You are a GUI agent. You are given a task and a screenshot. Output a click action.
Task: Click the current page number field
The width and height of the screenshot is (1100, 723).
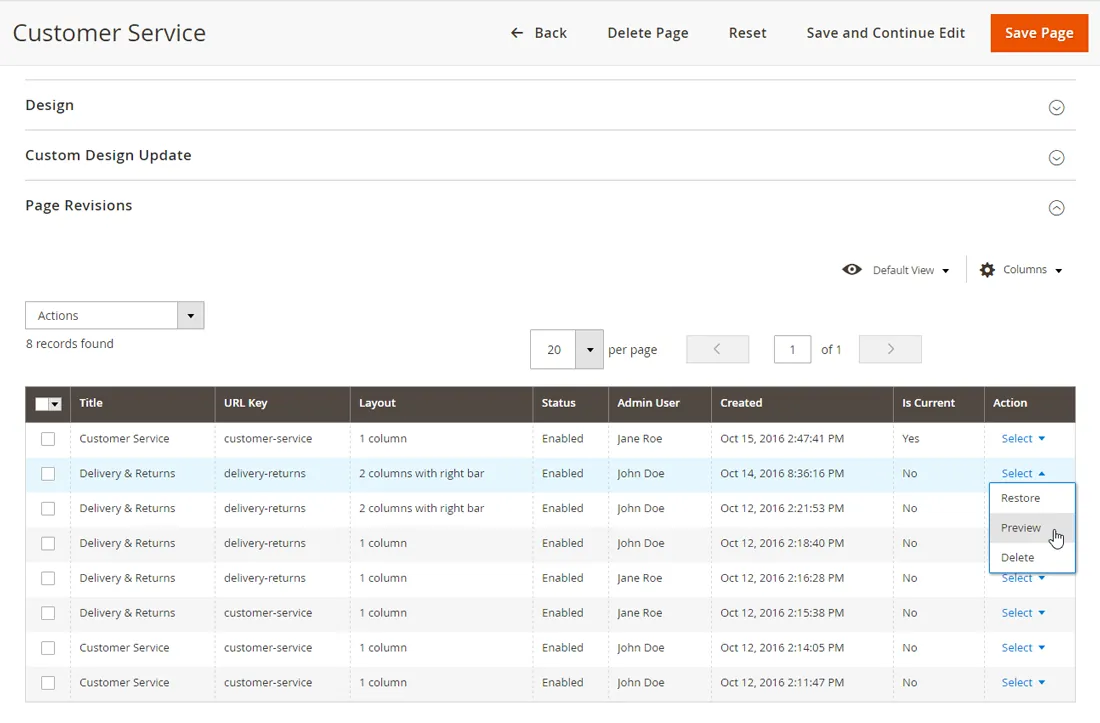792,349
